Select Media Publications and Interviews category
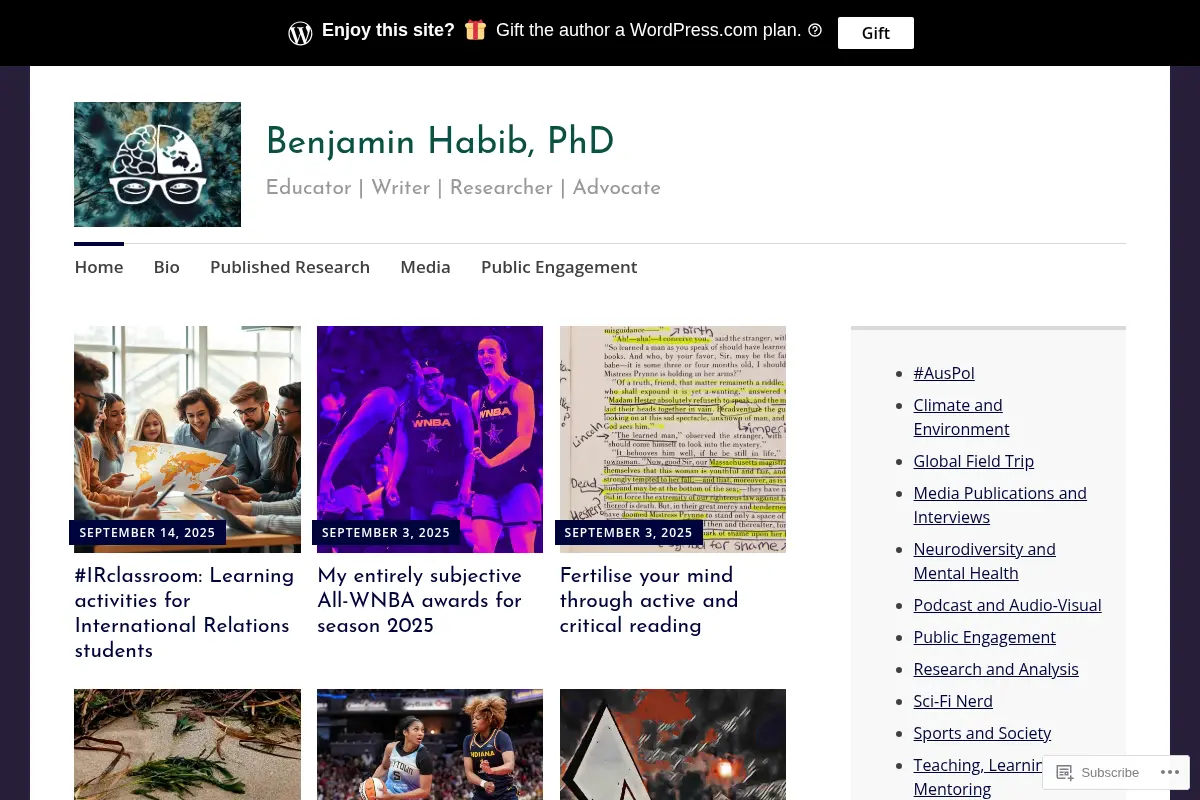 pyautogui.click(x=1000, y=505)
